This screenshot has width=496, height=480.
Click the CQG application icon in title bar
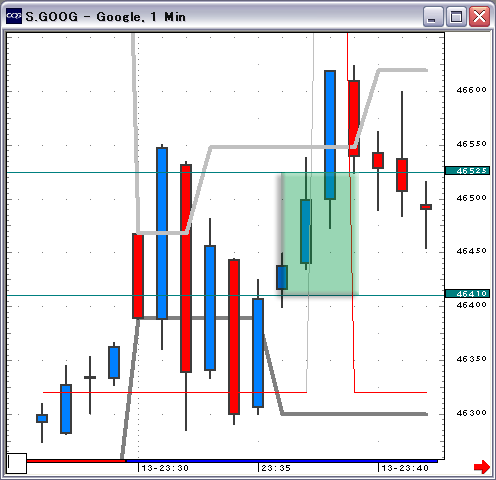[x=14, y=16]
